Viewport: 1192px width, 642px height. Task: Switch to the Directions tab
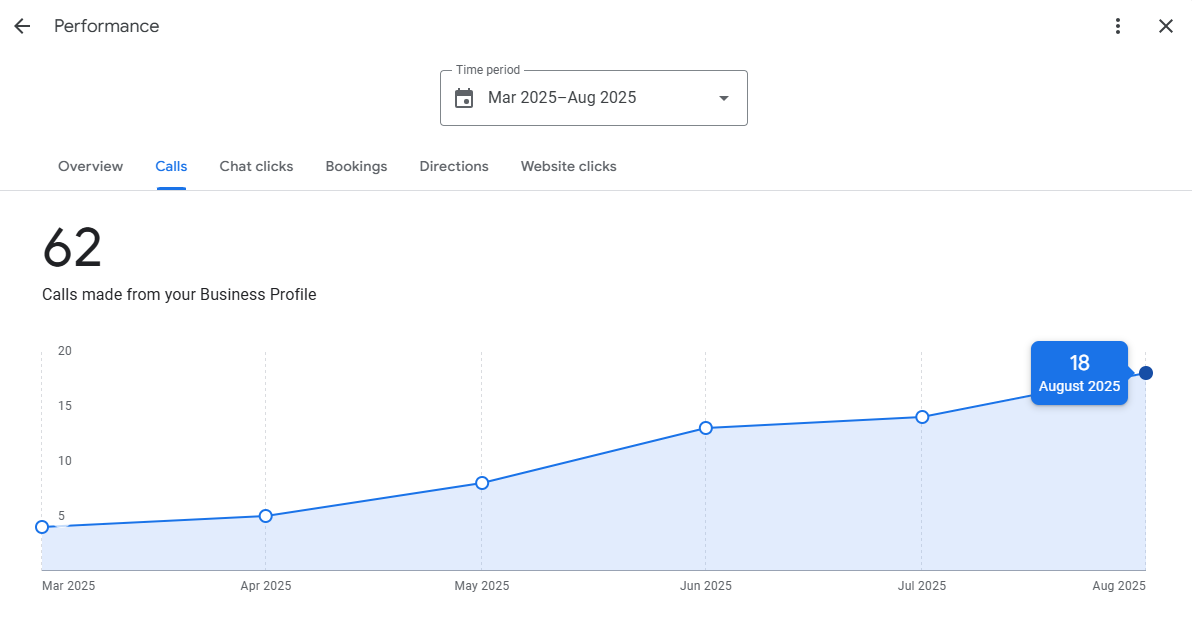[x=454, y=166]
